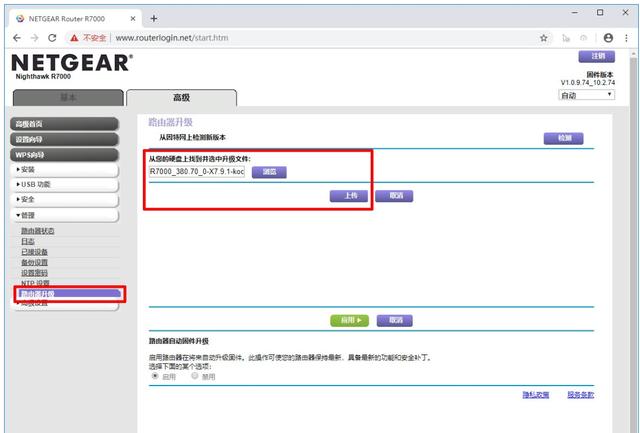
Task: Open 设置向导 in the sidebar
Action: click(64, 140)
